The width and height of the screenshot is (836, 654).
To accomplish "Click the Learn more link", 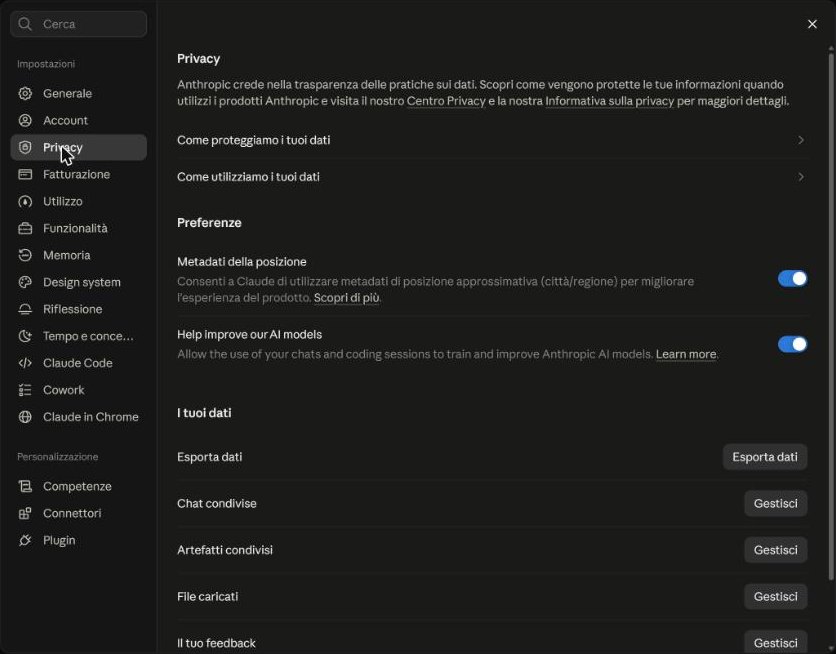I will [686, 354].
